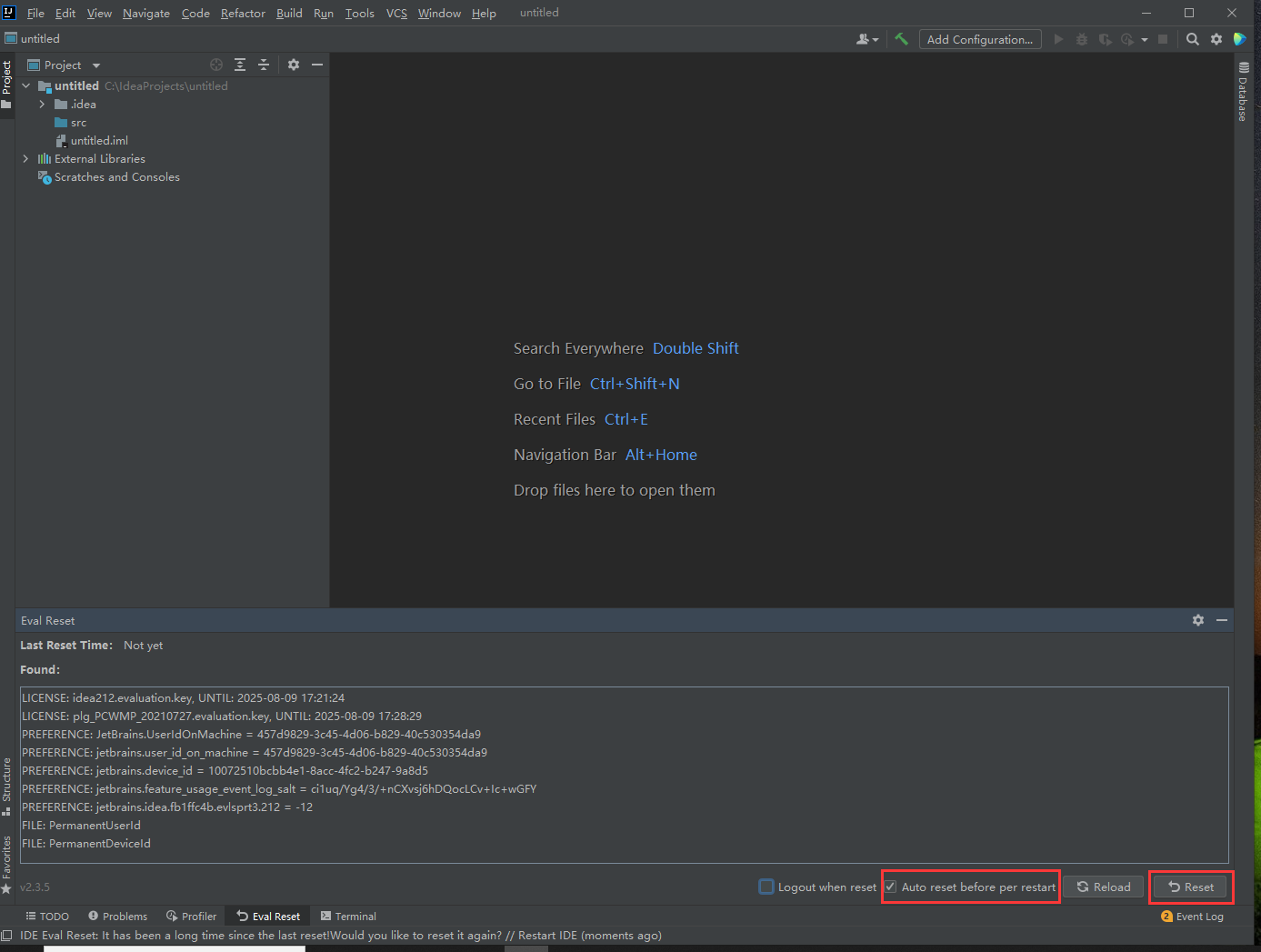
Task: Open the Edit menu
Action: pos(65,13)
